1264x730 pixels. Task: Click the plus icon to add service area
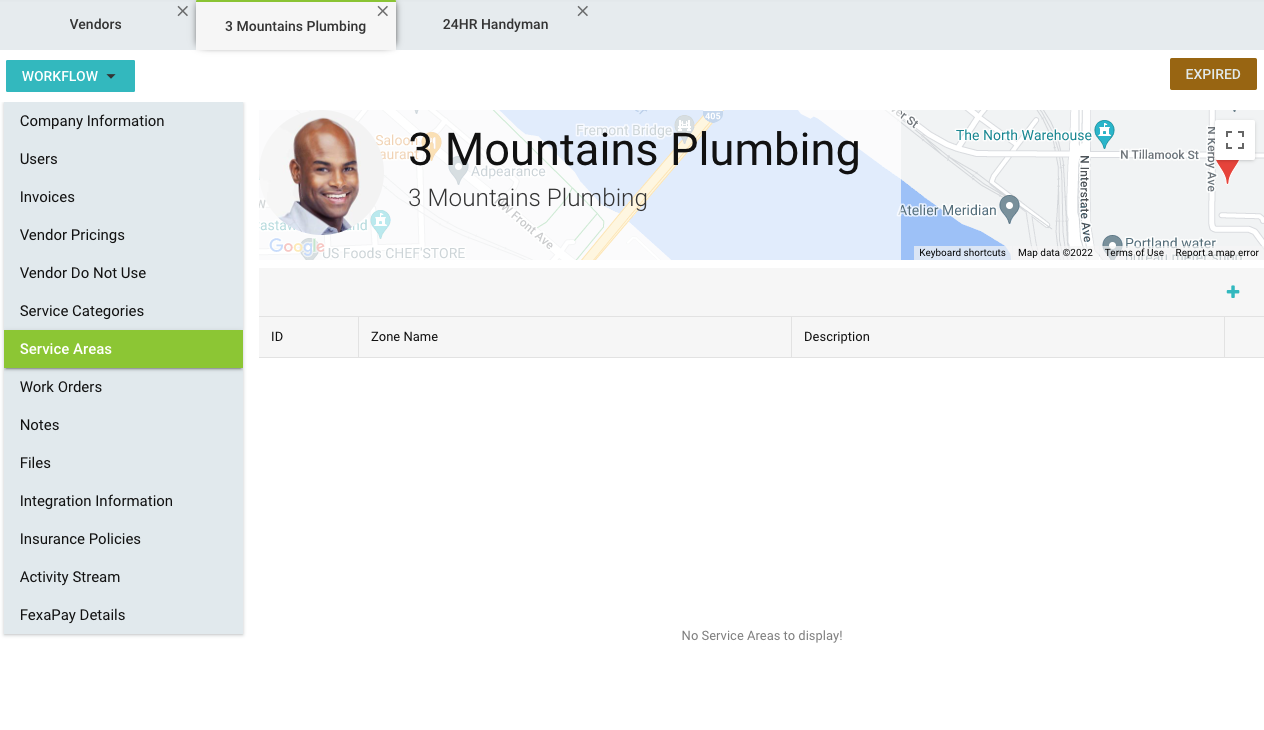(x=1233, y=292)
